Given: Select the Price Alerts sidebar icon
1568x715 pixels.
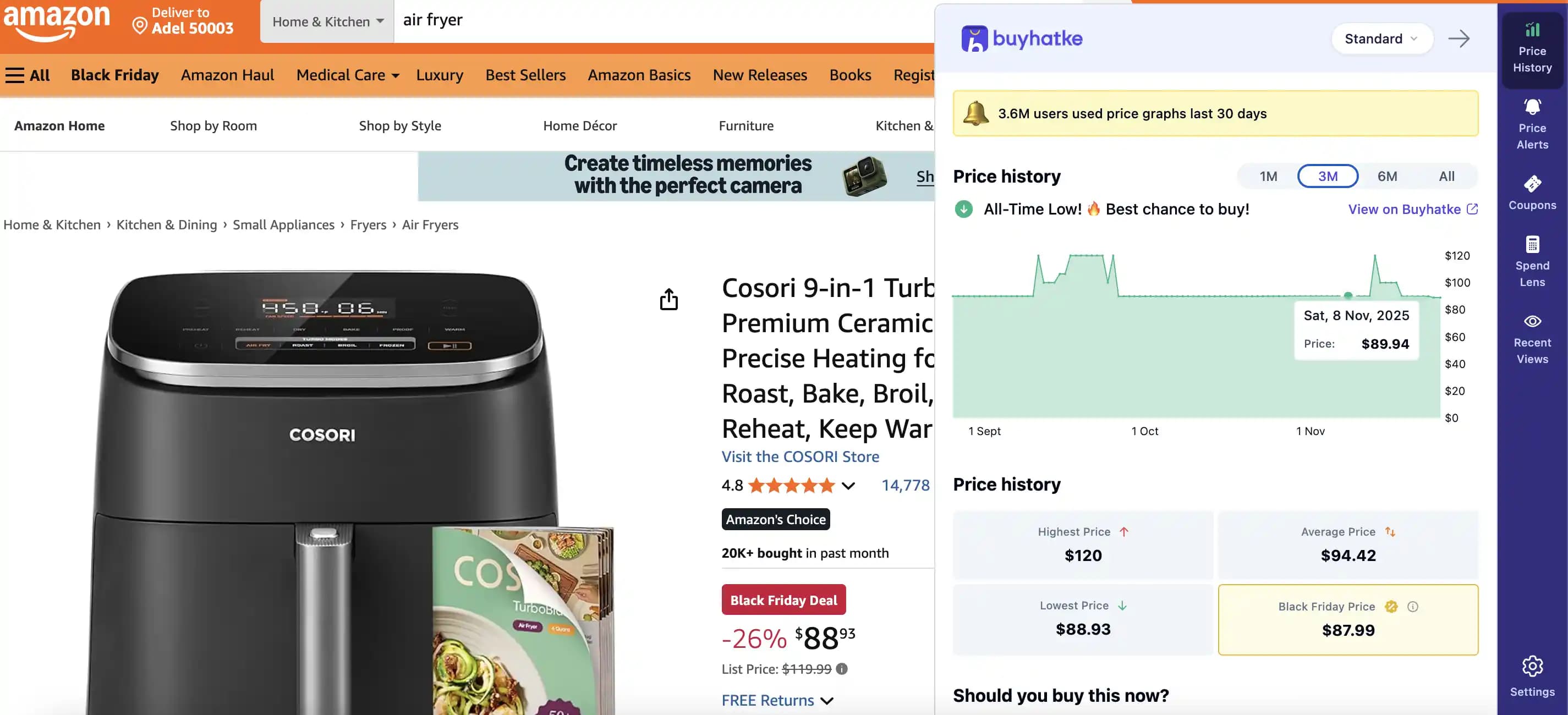Looking at the screenshot, I should (x=1532, y=122).
